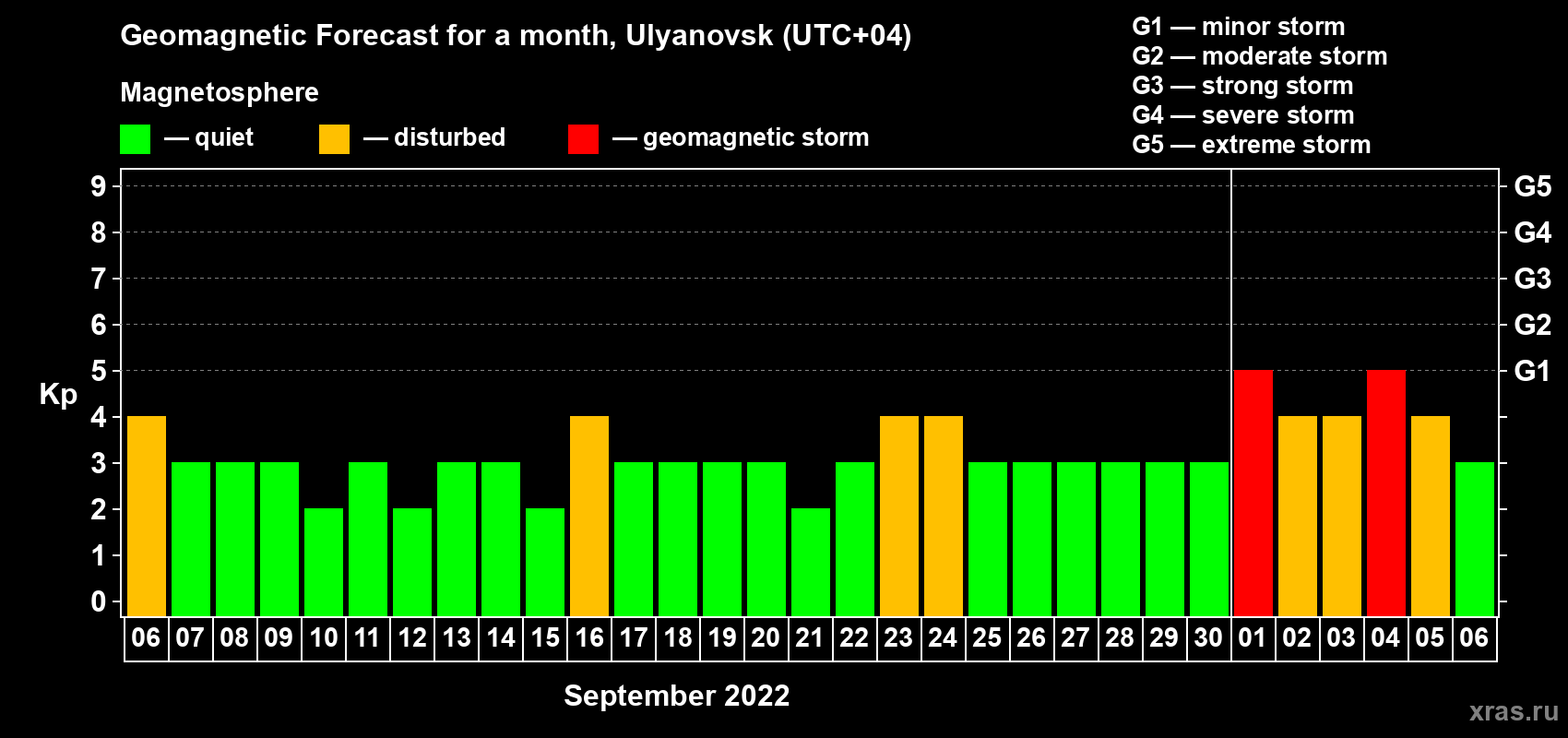Click the orange bar for September 06
Image resolution: width=1568 pixels, height=738 pixels.
click(147, 517)
